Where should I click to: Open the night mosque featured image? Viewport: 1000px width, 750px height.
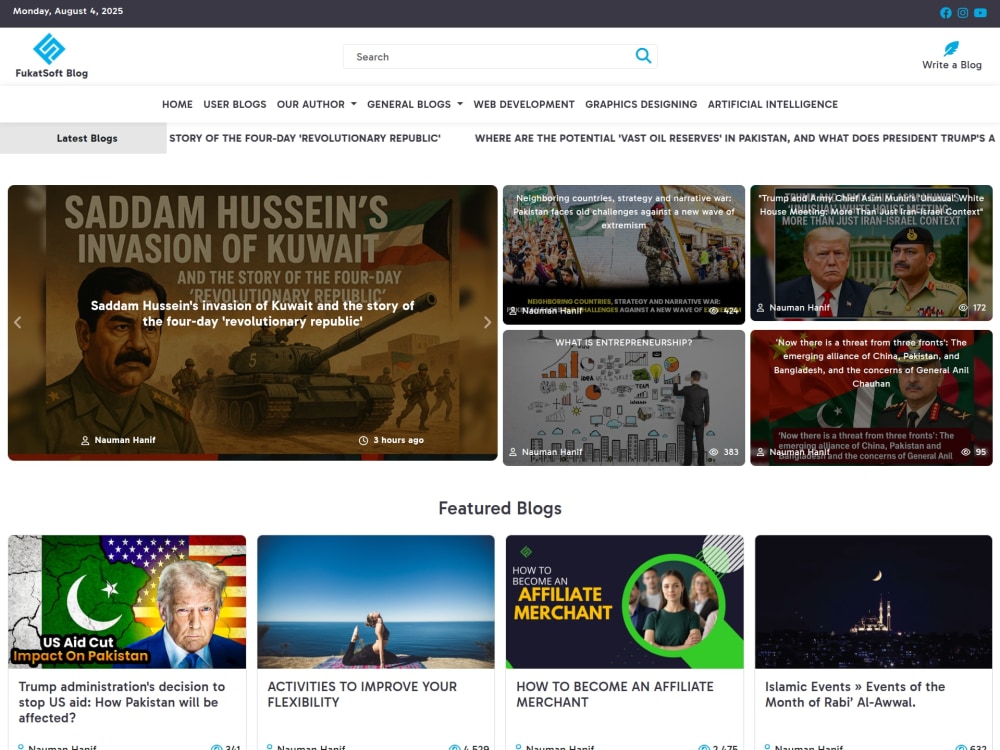pyautogui.click(x=874, y=602)
